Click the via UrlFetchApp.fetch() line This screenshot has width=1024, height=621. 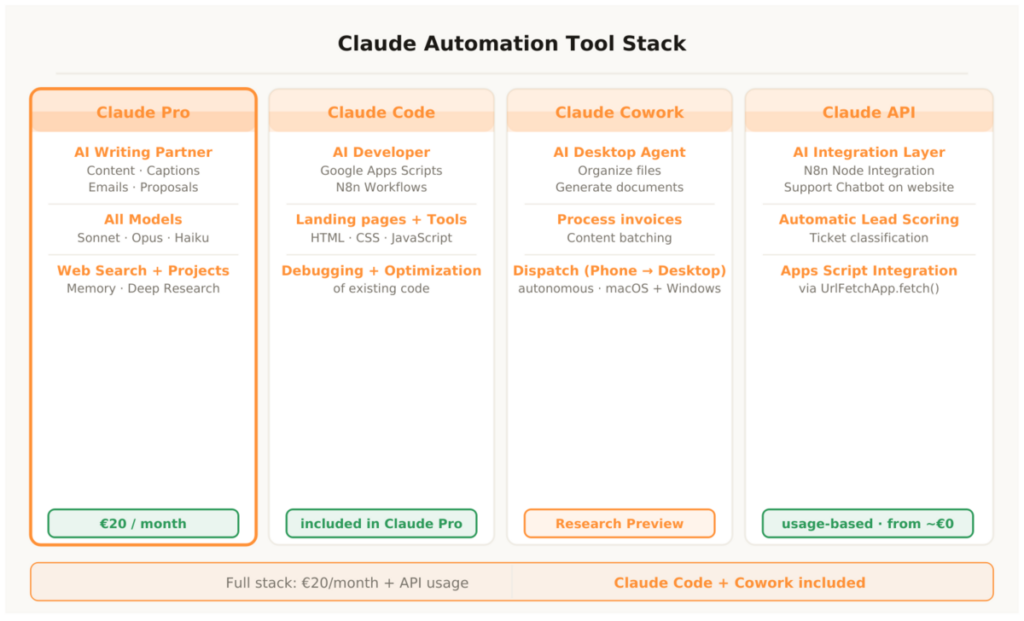[869, 289]
